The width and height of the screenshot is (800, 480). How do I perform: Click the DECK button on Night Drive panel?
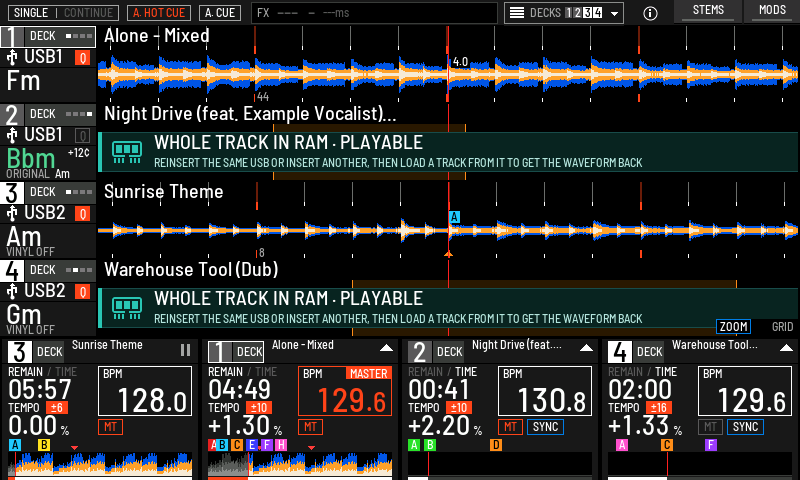(449, 351)
